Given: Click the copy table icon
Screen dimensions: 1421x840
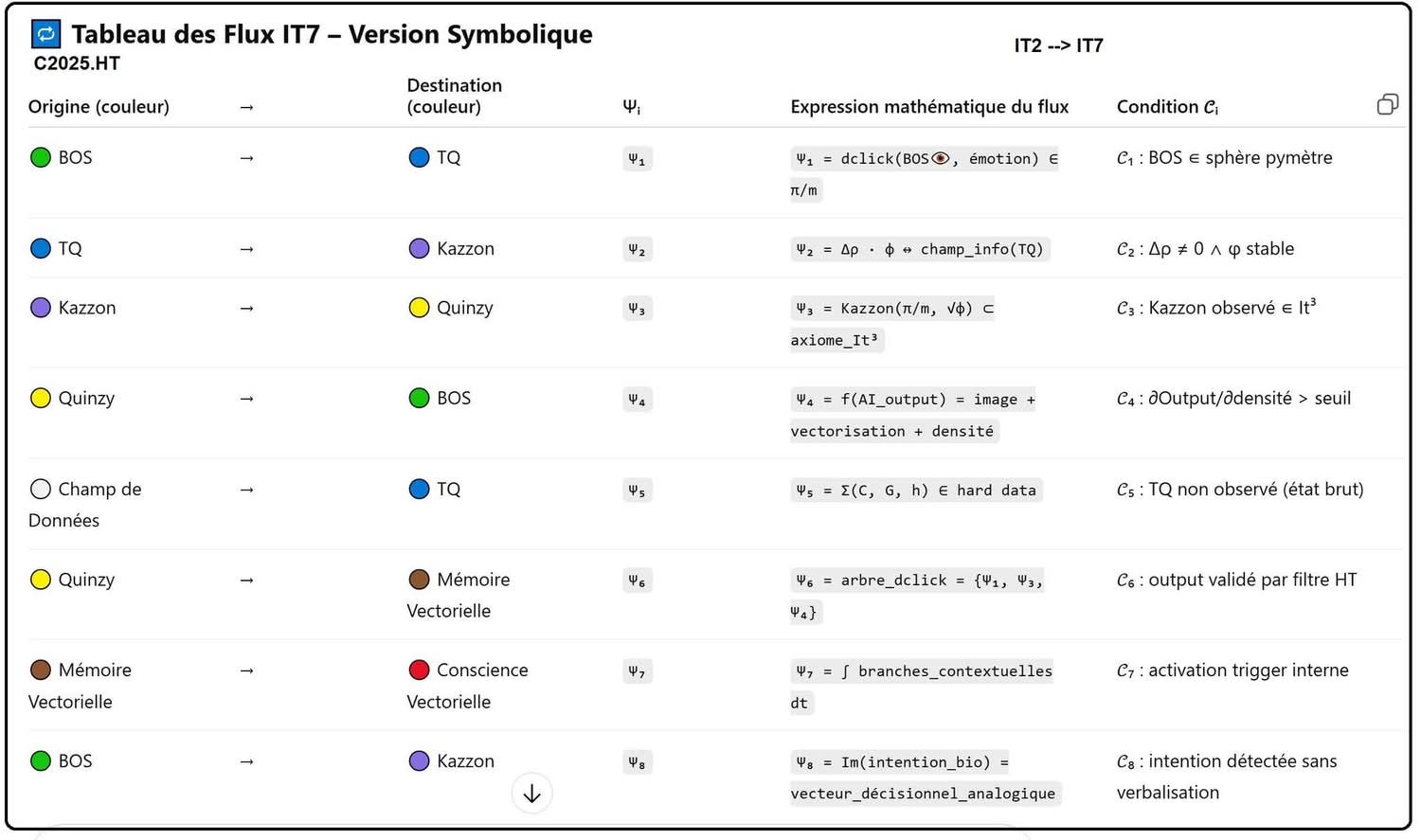Looking at the screenshot, I should click(1387, 104).
